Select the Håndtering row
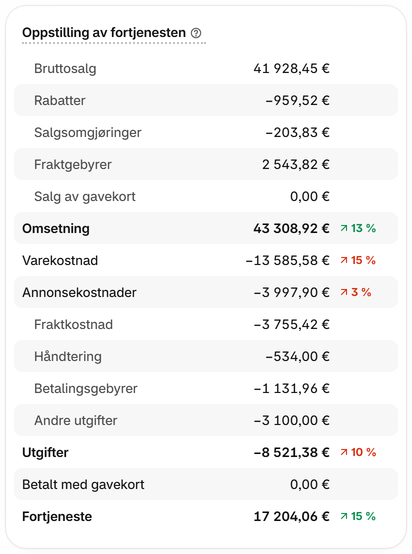Viewport: 412px width, 554px height. (206, 356)
